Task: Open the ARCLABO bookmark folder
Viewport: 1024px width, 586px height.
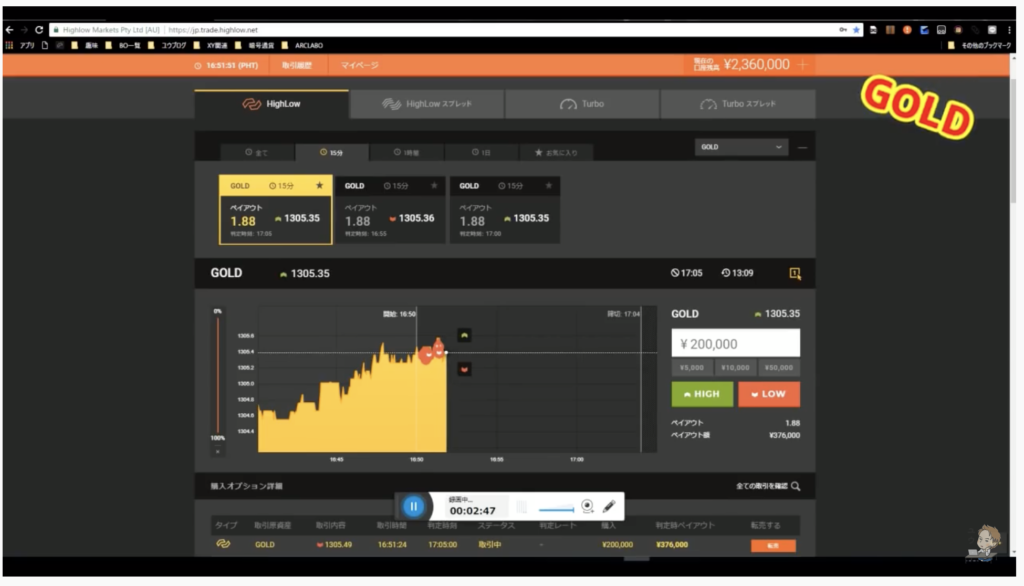Action: pyautogui.click(x=302, y=46)
